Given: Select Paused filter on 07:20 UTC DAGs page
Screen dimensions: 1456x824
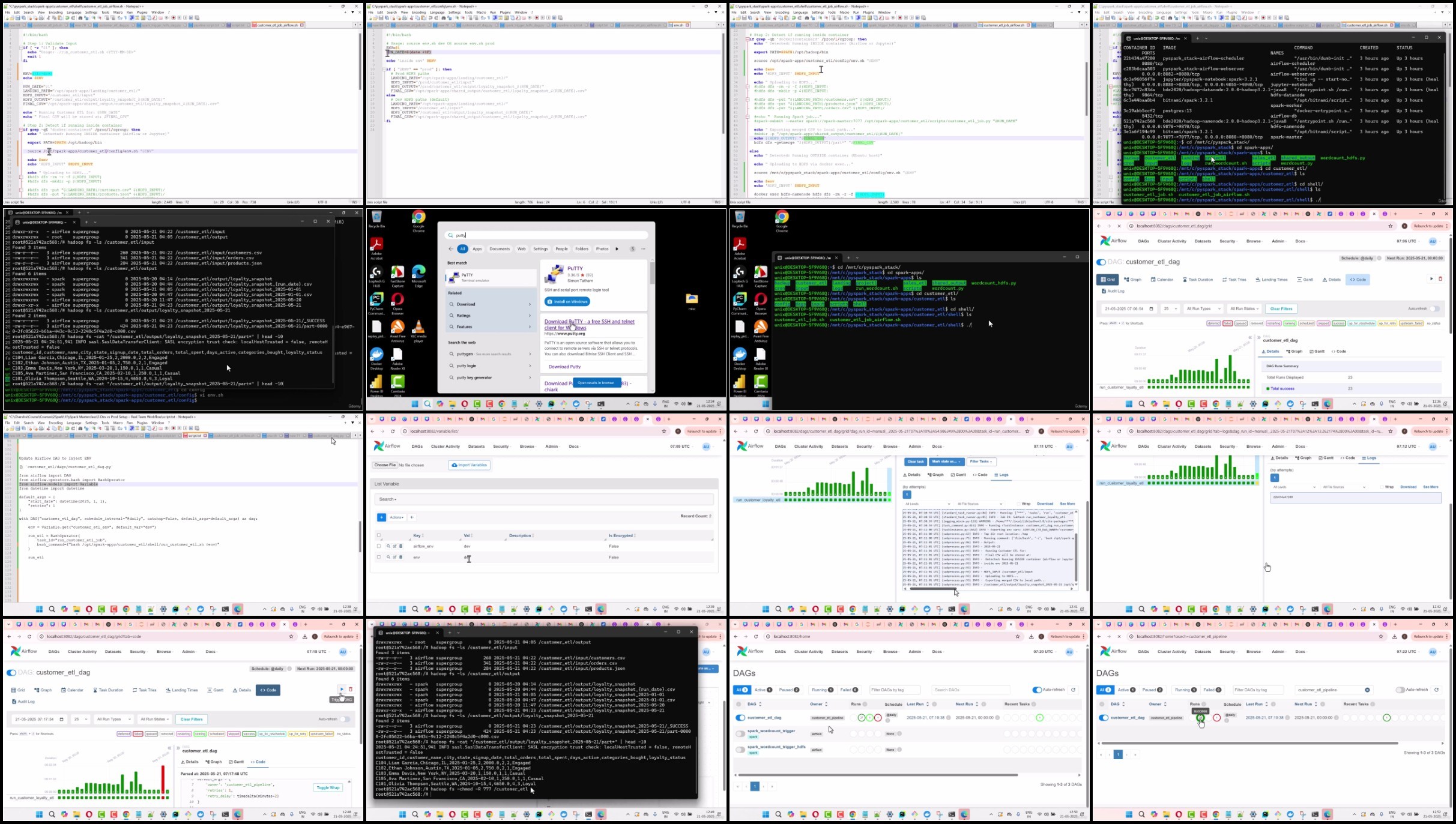Looking at the screenshot, I should coord(789,690).
